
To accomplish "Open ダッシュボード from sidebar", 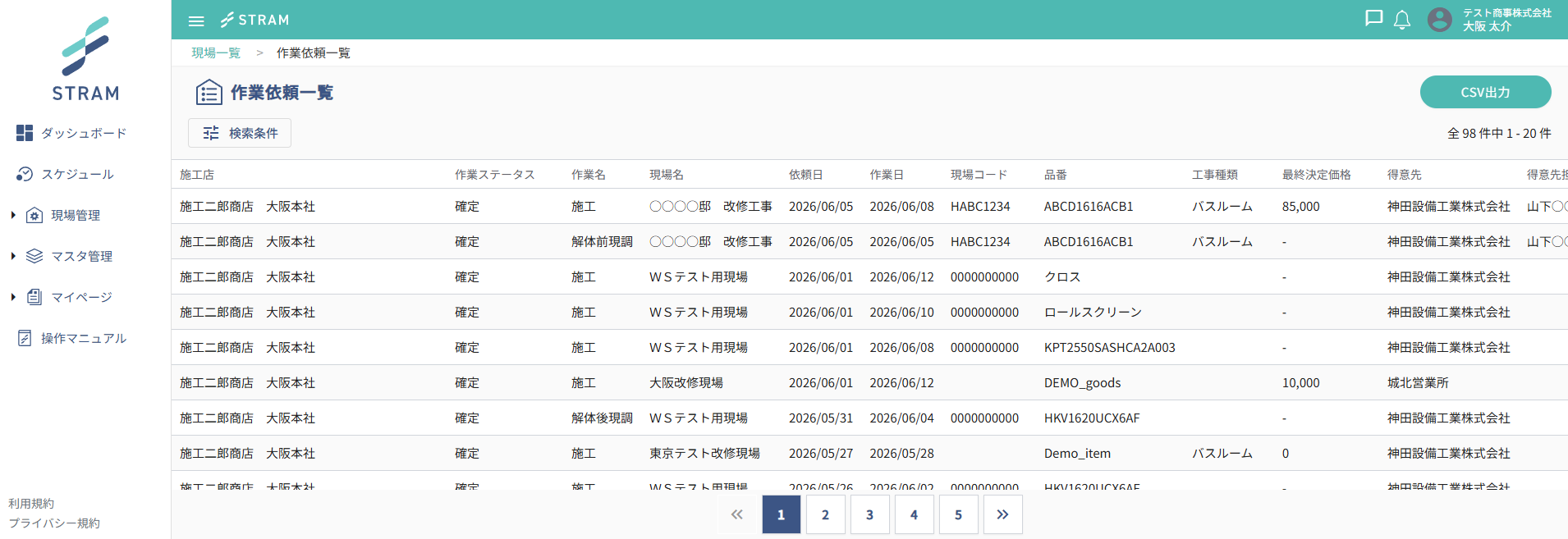I will [x=84, y=133].
